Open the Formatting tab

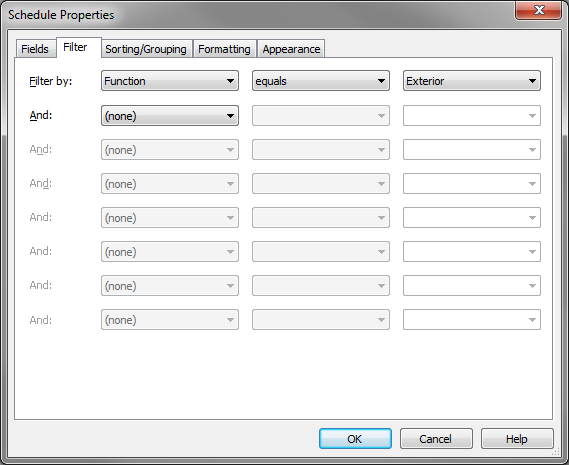(224, 49)
